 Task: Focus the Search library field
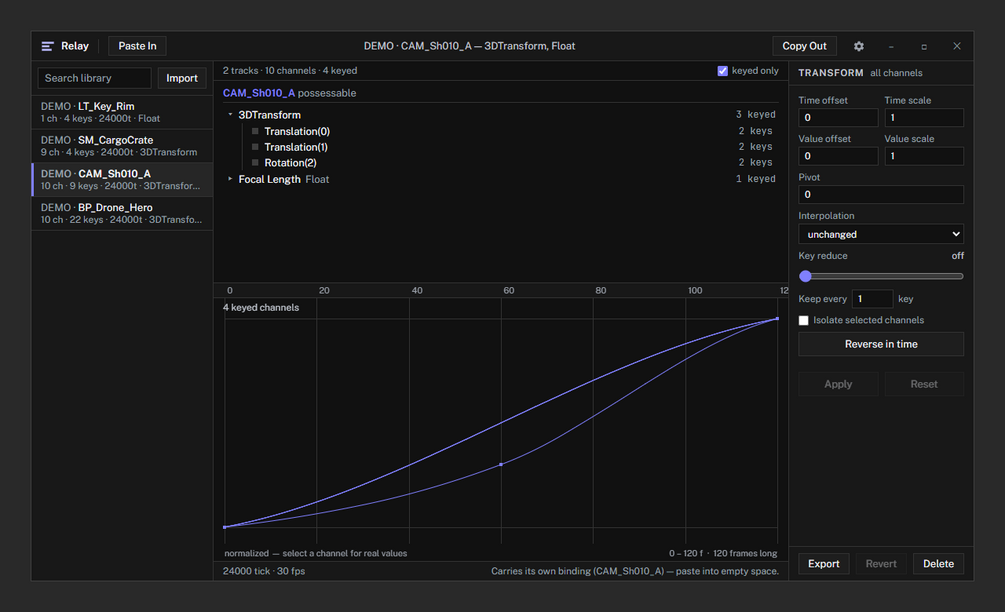94,78
